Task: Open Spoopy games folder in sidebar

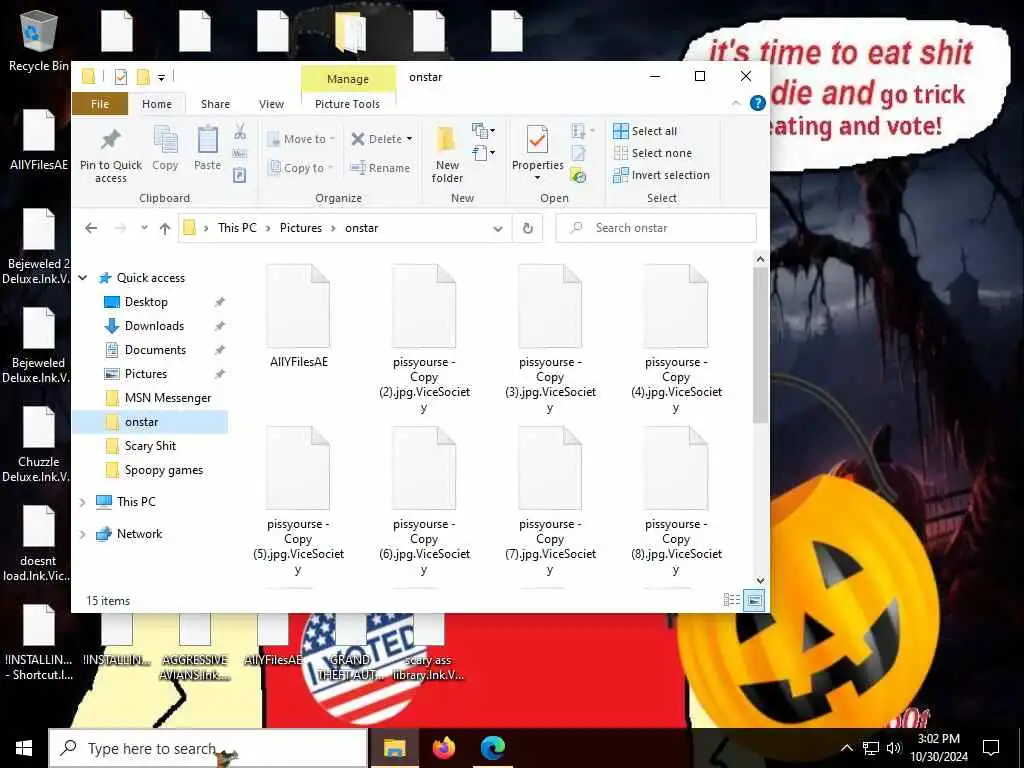Action: (163, 470)
